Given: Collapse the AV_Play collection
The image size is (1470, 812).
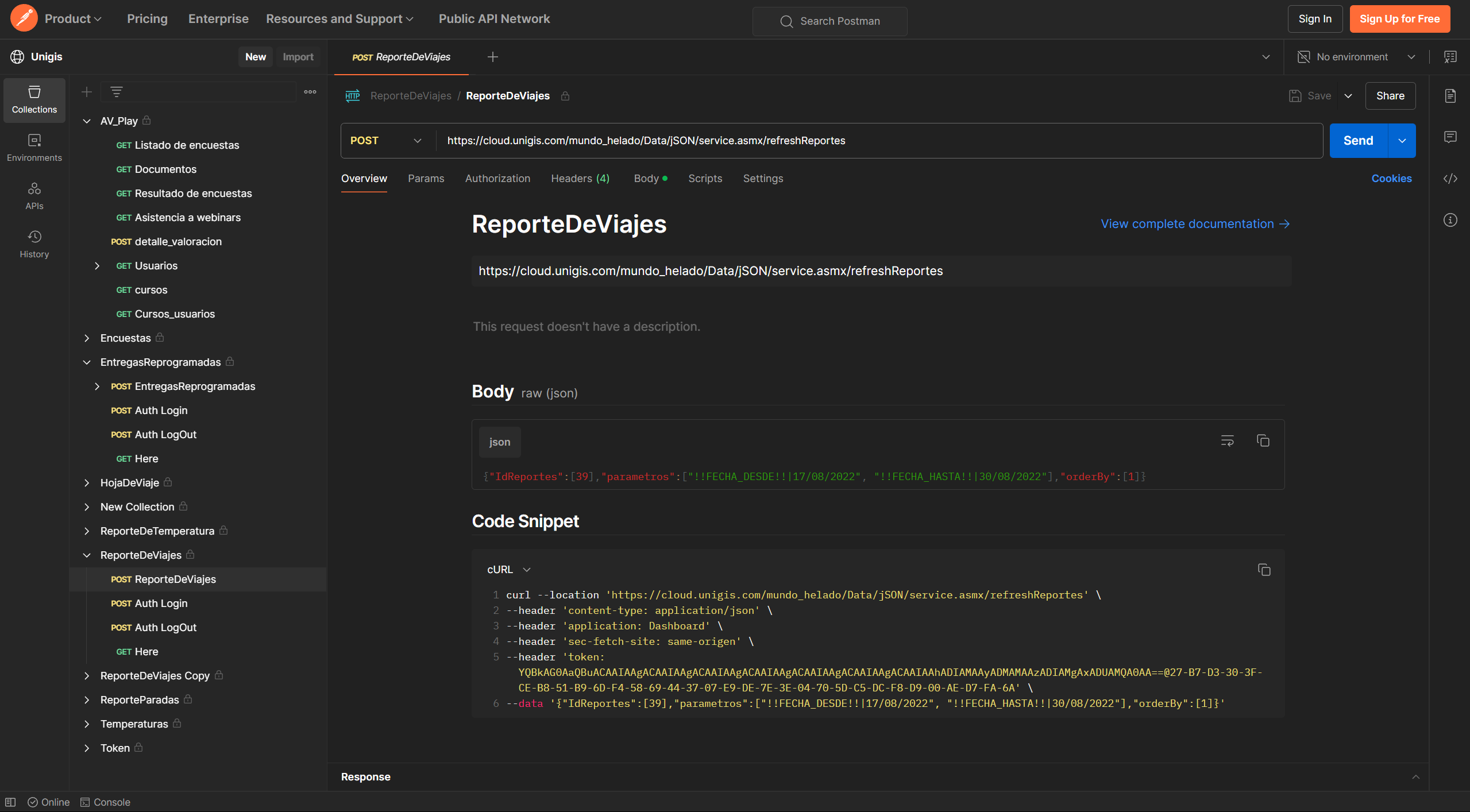Looking at the screenshot, I should pyautogui.click(x=87, y=121).
